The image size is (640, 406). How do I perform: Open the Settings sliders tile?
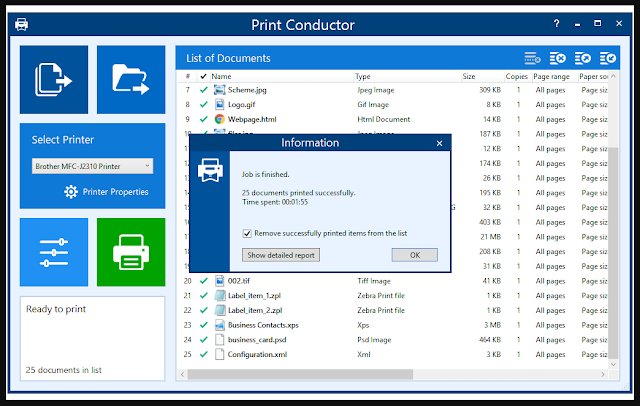(54, 252)
